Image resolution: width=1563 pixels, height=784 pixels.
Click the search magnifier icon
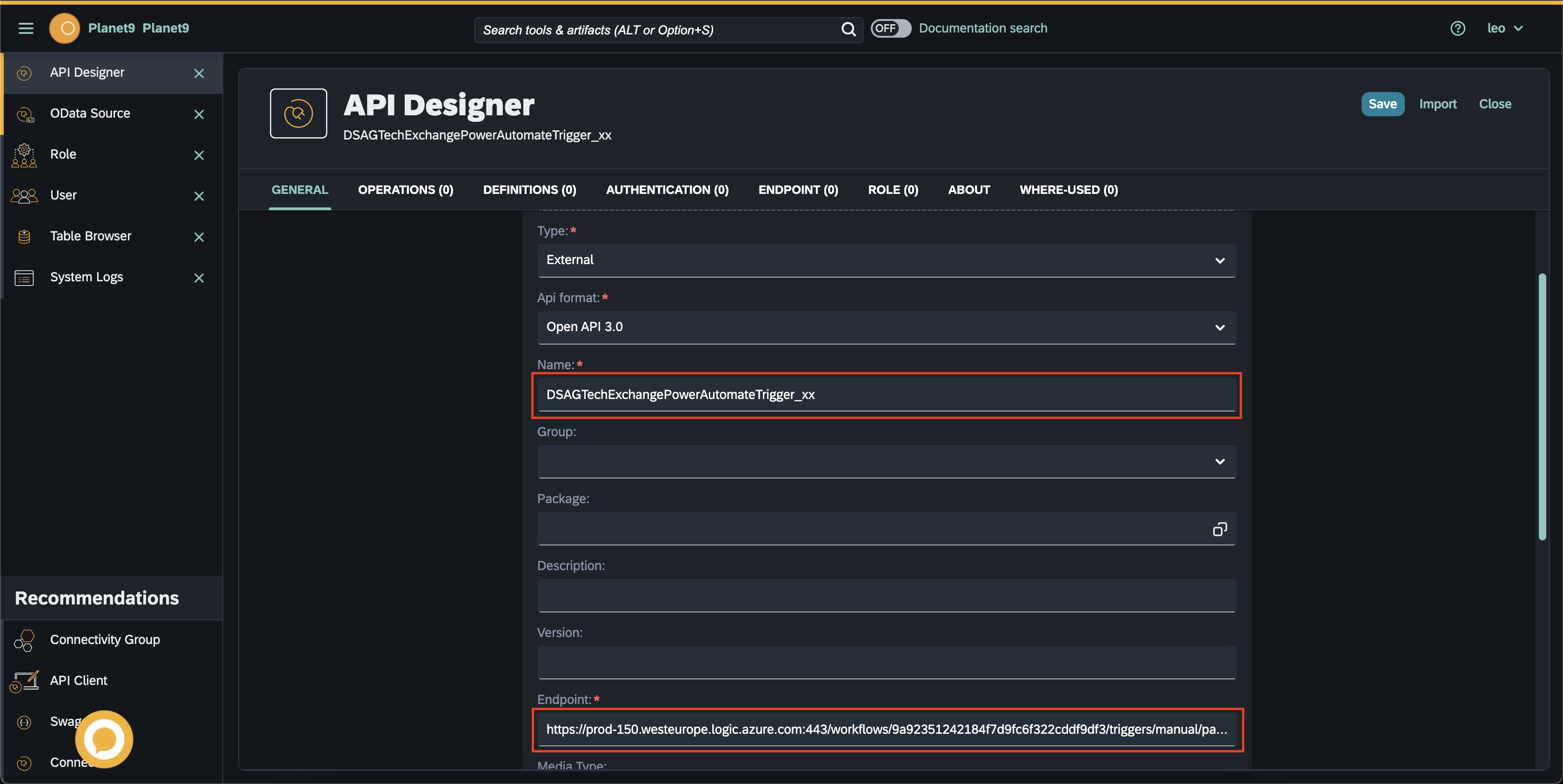[848, 29]
